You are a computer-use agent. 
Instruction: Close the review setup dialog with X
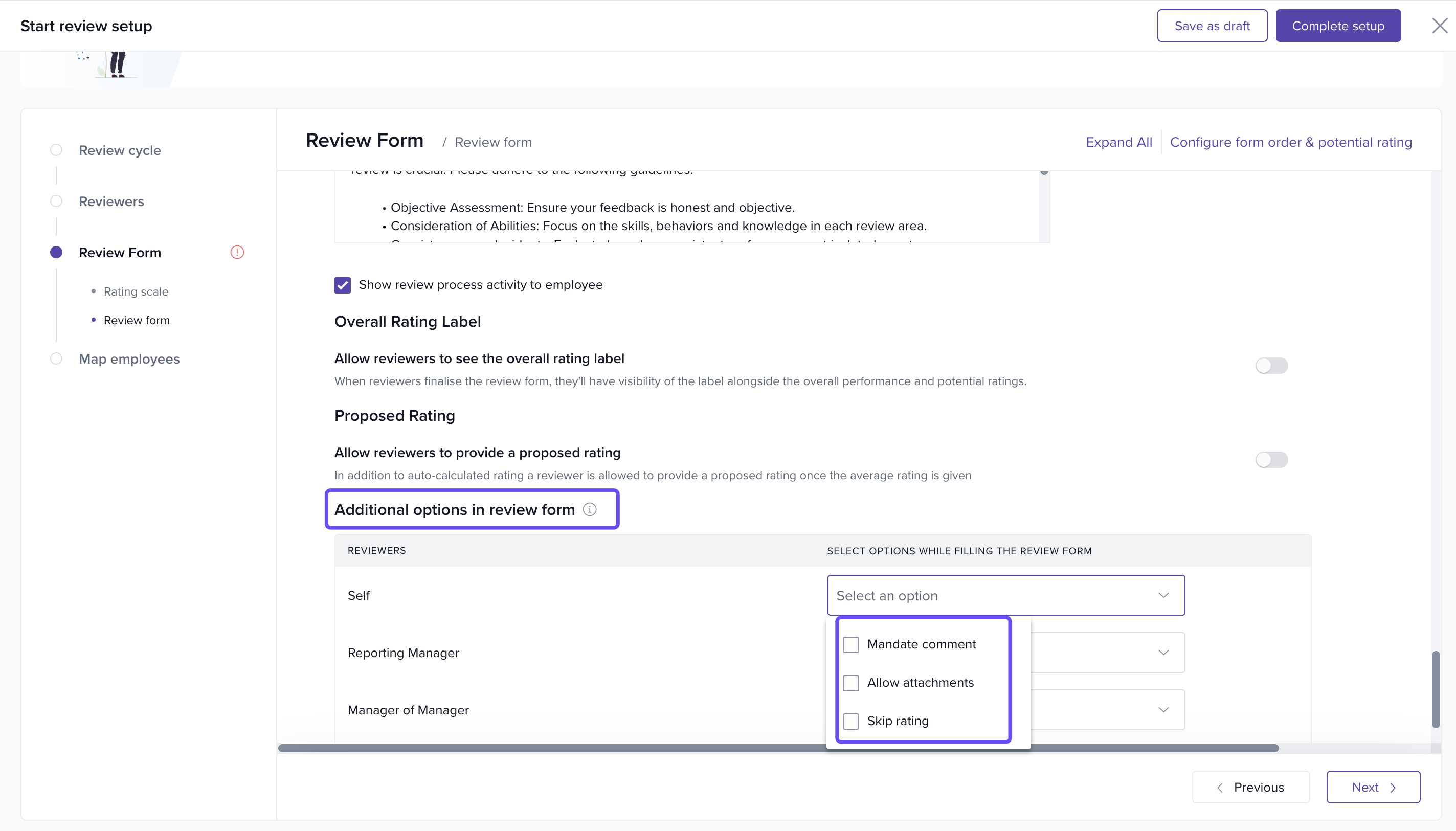coord(1439,26)
